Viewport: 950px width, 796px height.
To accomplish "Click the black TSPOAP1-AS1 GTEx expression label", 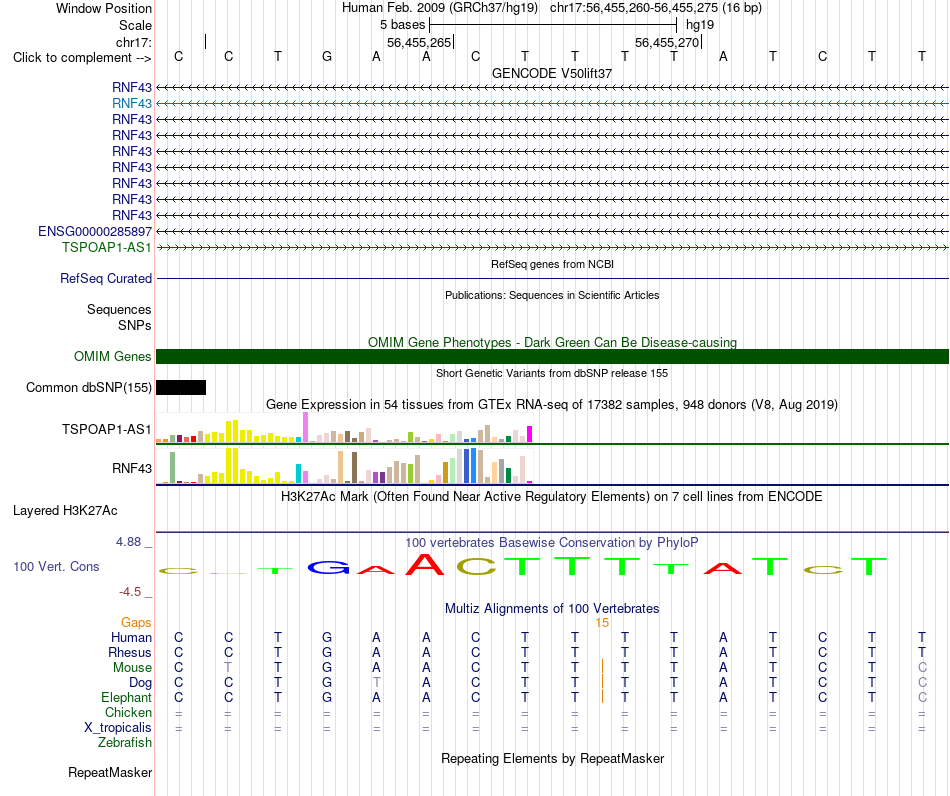I will pyautogui.click(x=107, y=429).
